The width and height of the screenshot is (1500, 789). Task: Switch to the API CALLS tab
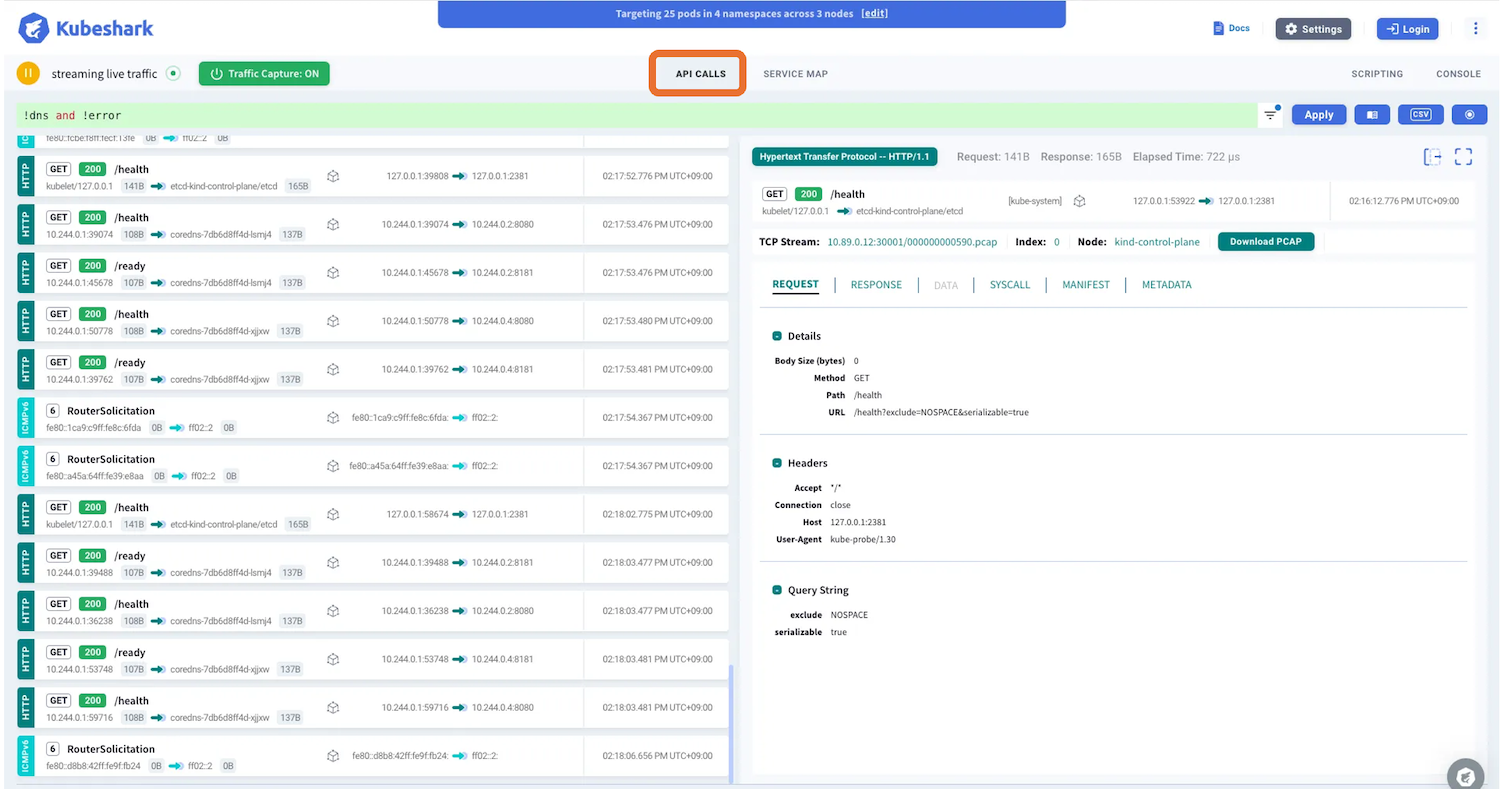click(x=700, y=73)
